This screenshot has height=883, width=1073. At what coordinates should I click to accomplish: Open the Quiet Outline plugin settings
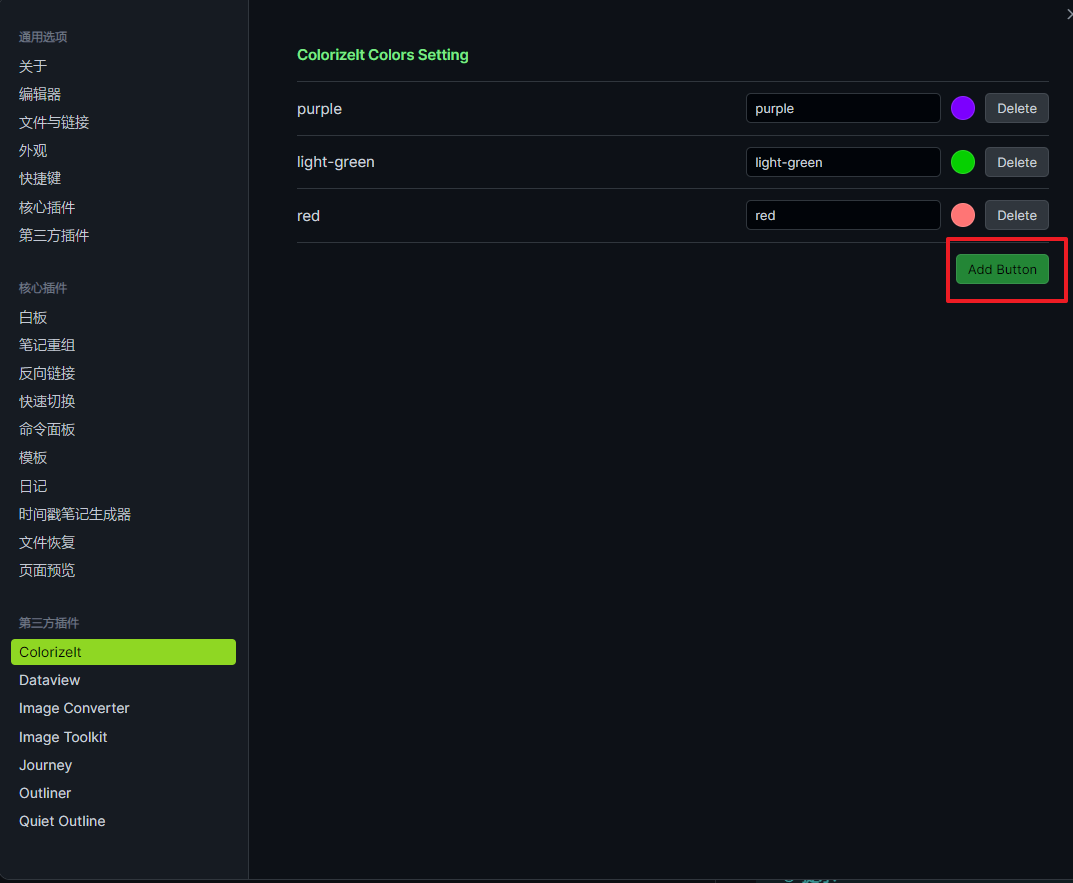click(62, 821)
